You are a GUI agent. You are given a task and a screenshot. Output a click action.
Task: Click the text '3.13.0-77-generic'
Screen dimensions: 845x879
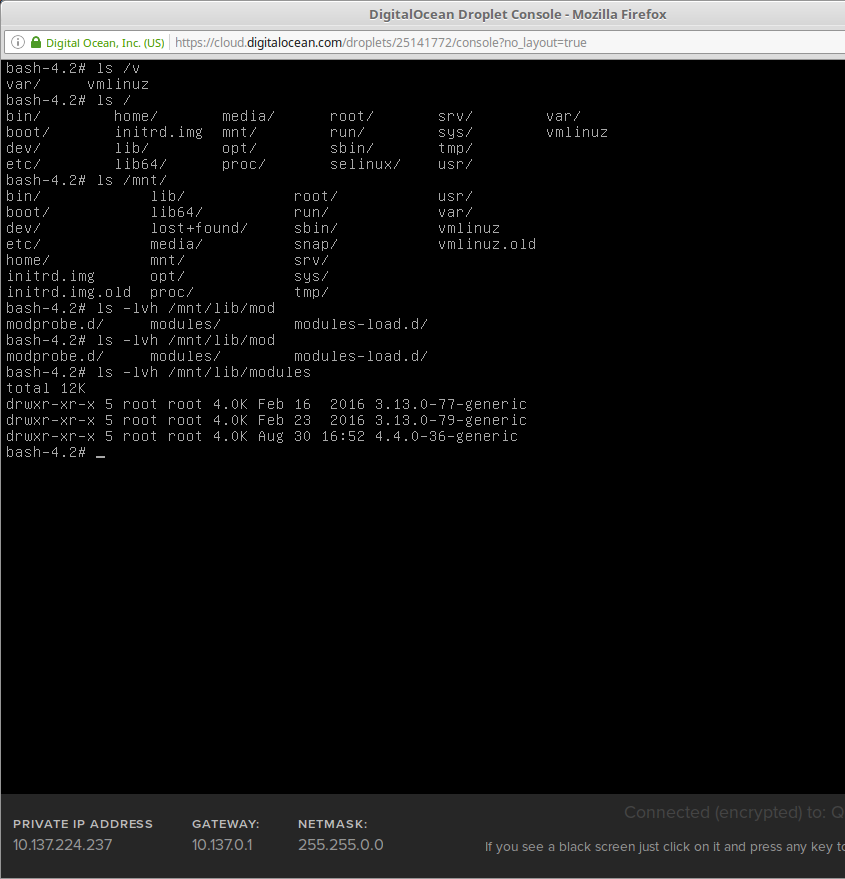coord(450,404)
